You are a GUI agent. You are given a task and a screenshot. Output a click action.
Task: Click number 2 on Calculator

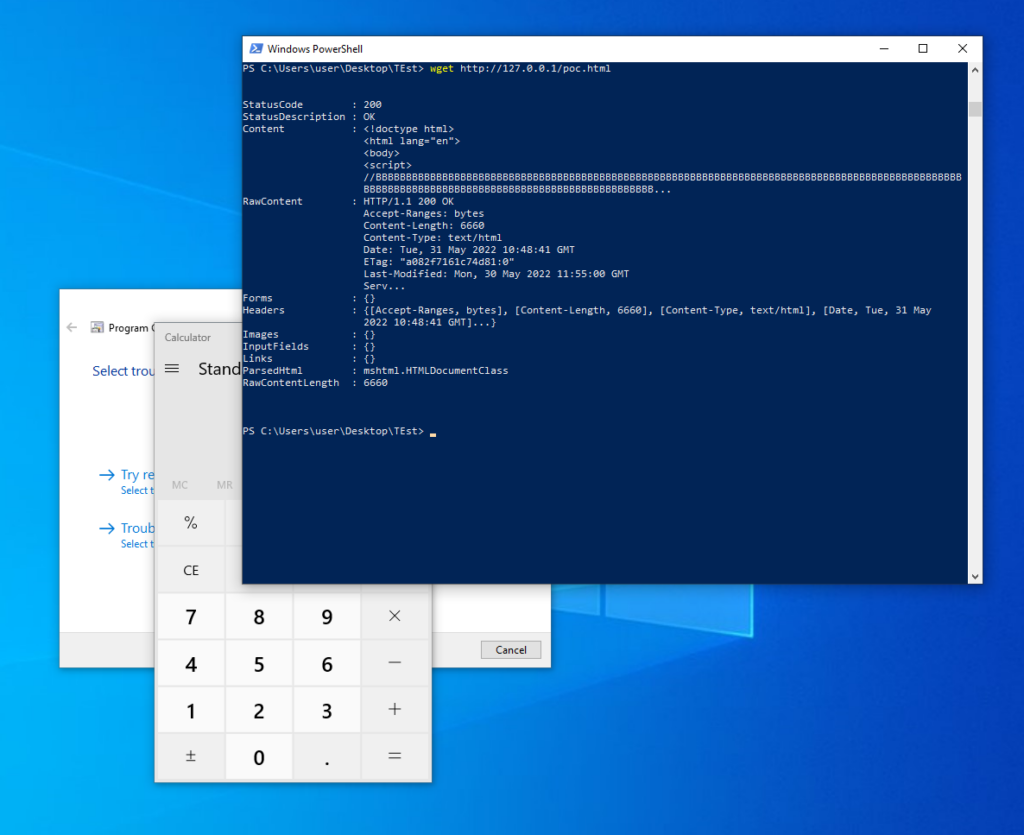tap(259, 710)
